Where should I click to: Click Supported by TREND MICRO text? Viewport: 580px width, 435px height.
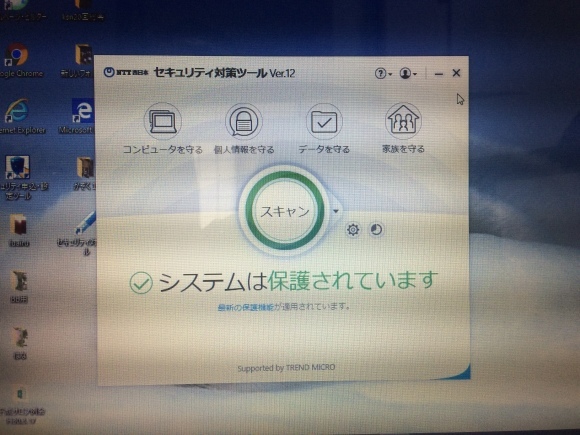click(286, 368)
